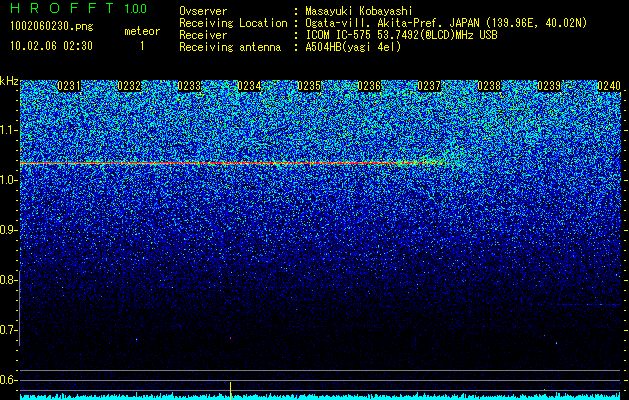The image size is (629, 400).
Task: Click the Receiving antenna field label
Action: click(230, 47)
